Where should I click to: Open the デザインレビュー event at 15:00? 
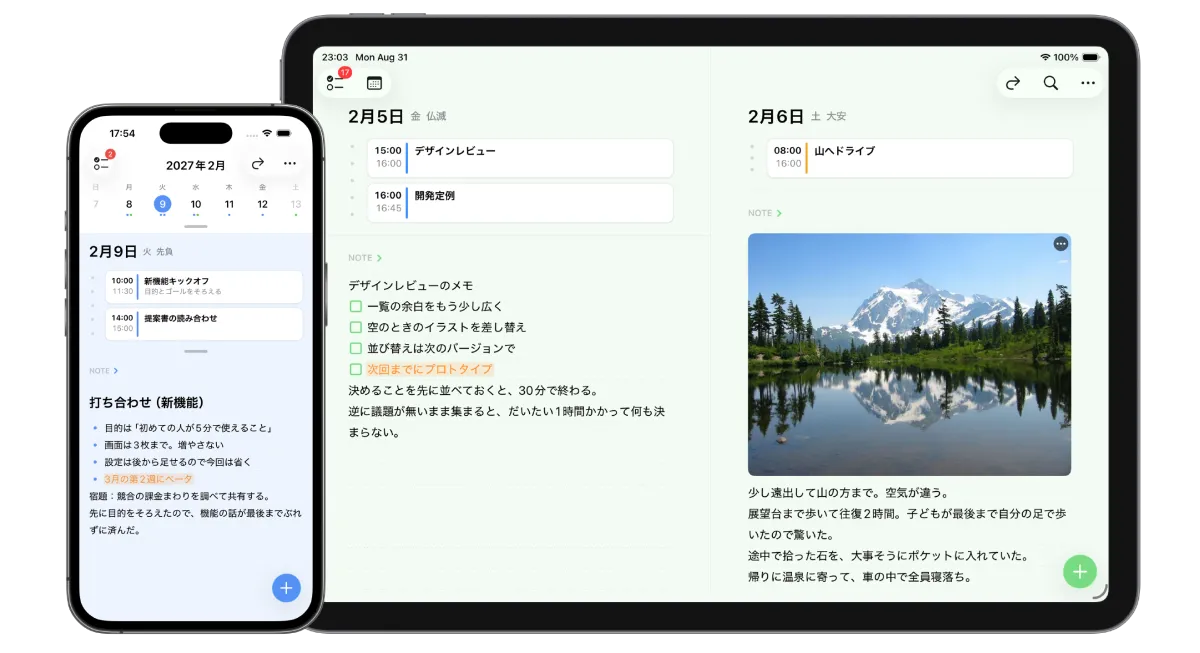[520, 158]
